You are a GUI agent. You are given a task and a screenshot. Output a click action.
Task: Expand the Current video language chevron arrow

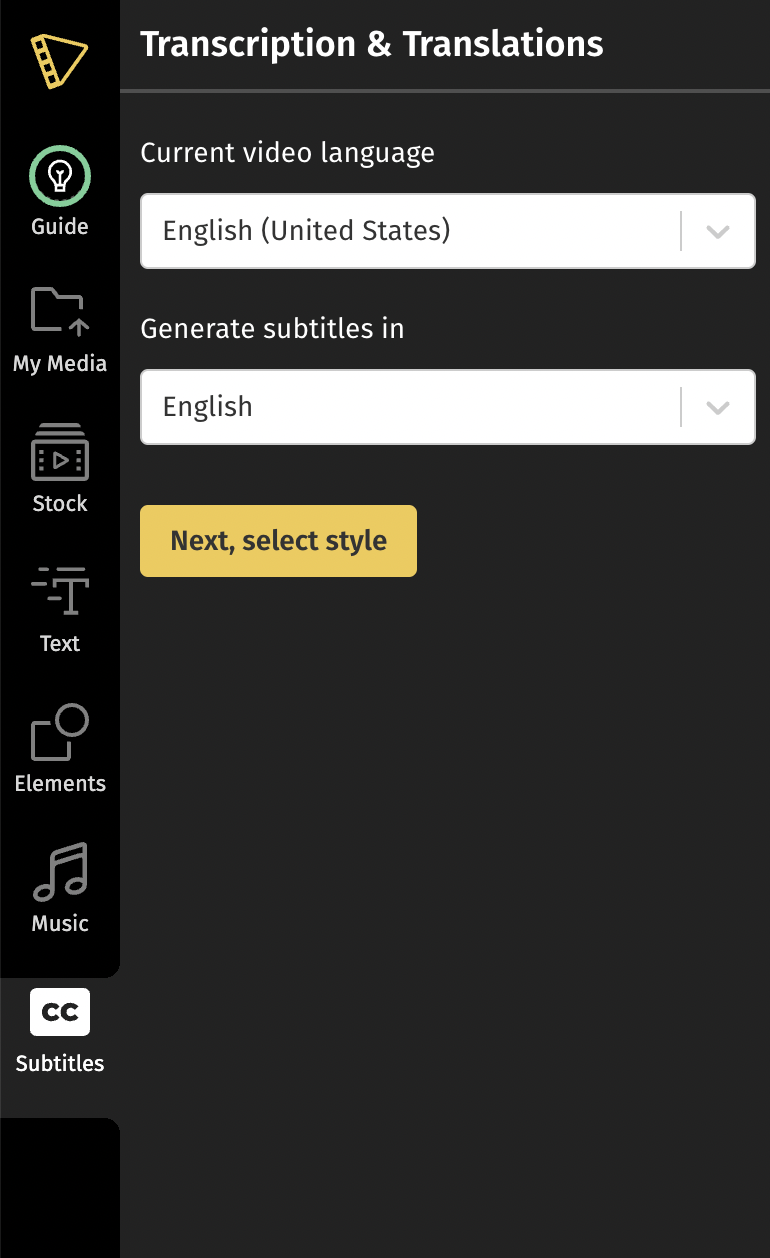pyautogui.click(x=718, y=231)
